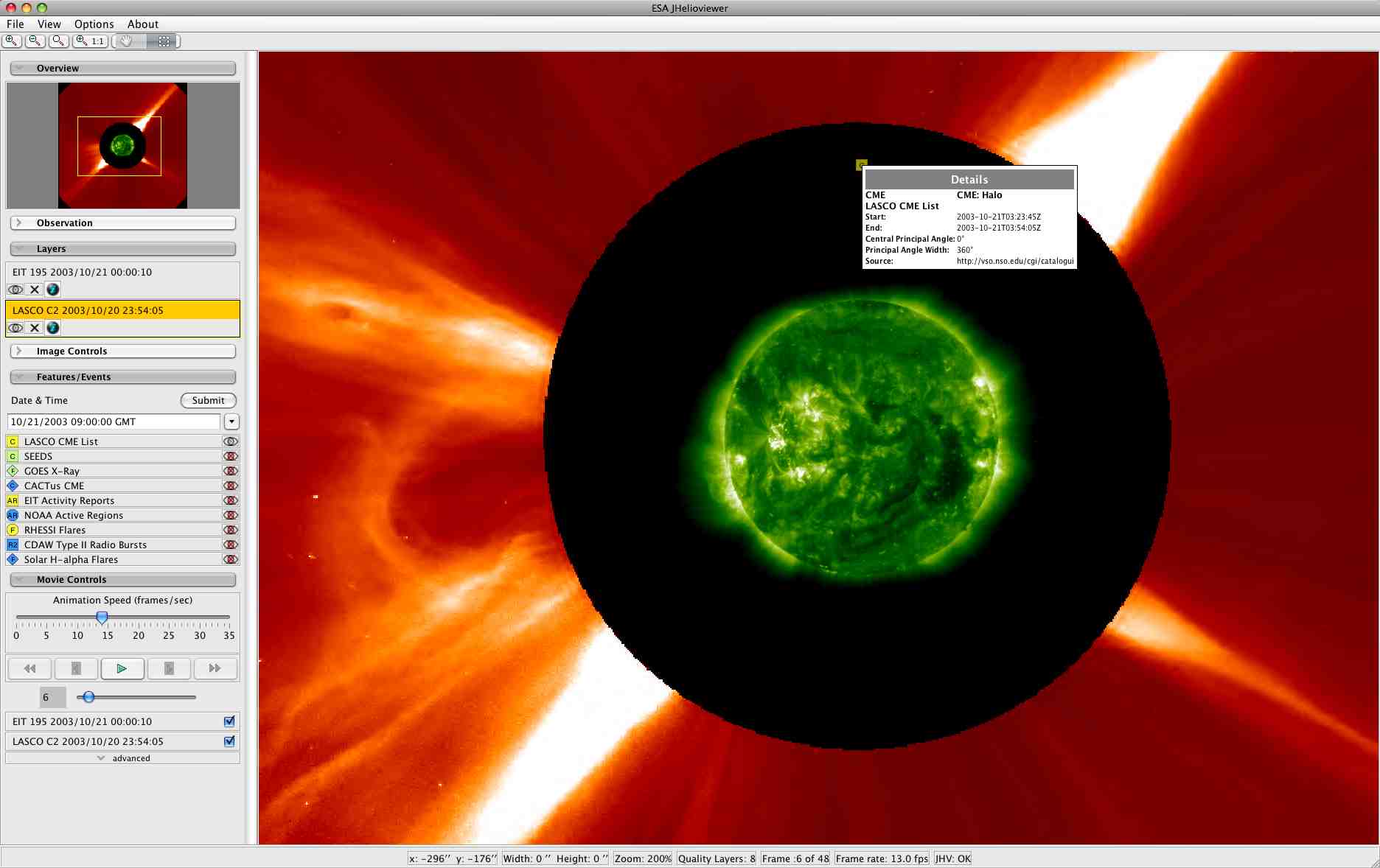This screenshot has height=868, width=1380.
Task: Step back one movie frame
Action: tap(76, 668)
